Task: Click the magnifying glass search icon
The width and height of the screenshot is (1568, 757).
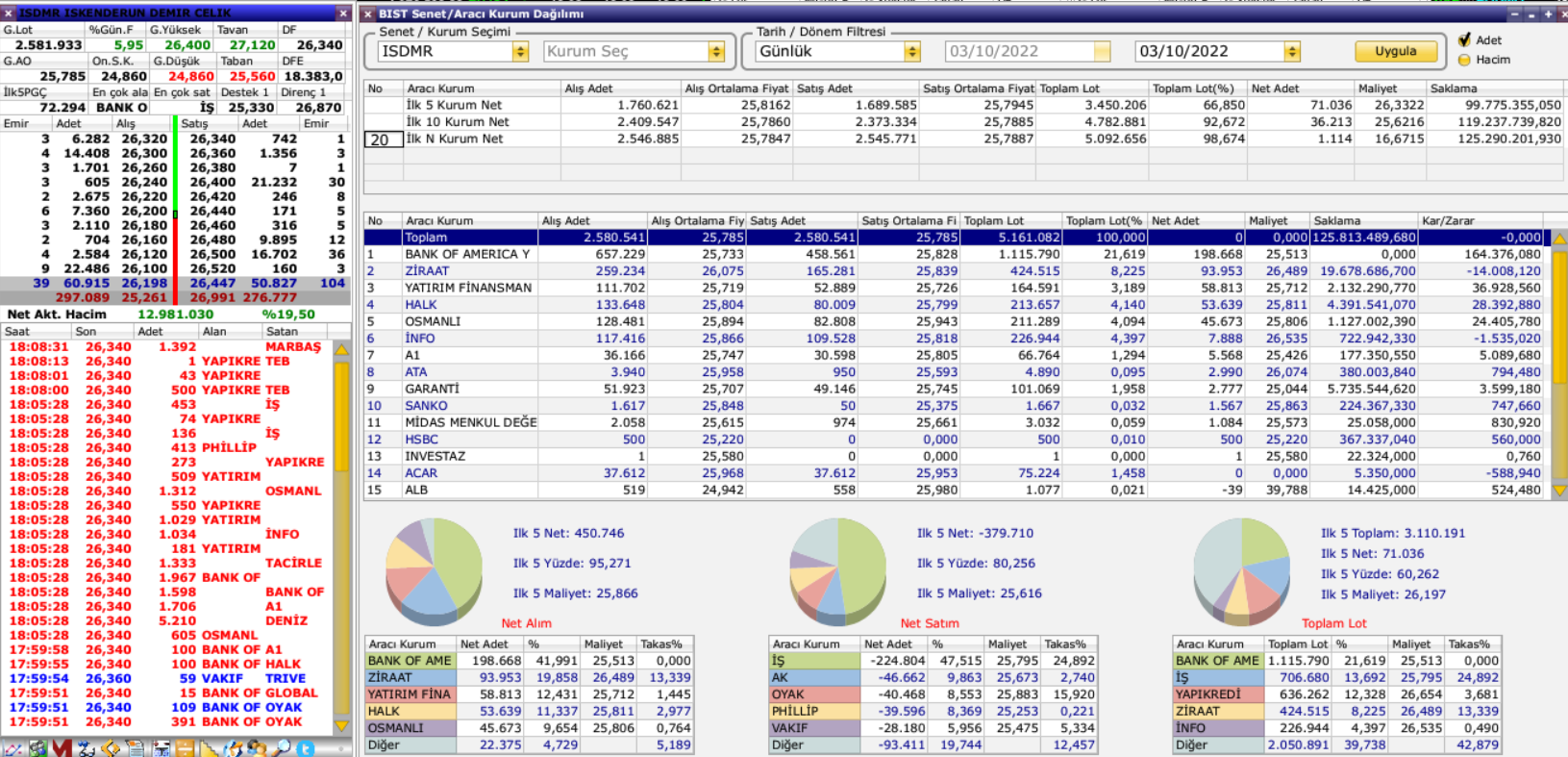Action: pos(282,748)
